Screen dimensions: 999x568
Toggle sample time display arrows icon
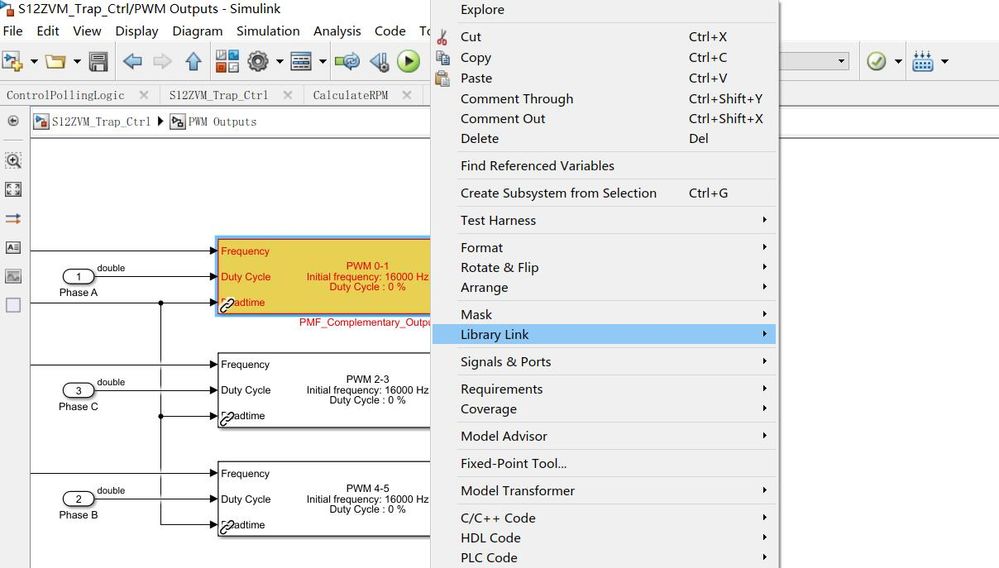[x=13, y=218]
